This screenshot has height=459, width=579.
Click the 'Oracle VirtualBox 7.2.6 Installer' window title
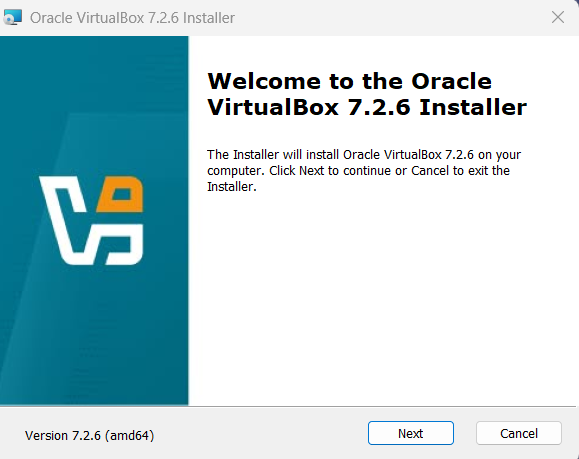click(x=132, y=18)
